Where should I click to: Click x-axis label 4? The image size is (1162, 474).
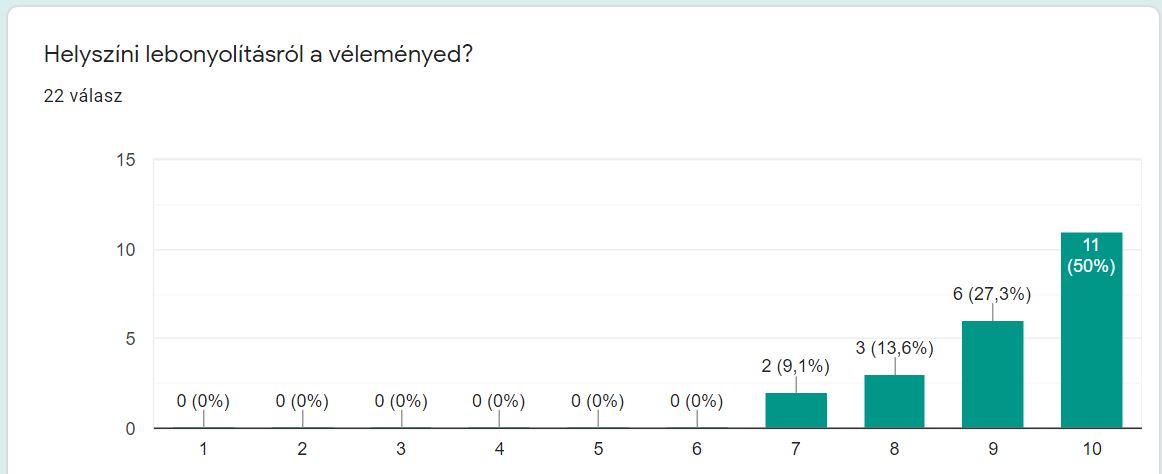tap(499, 448)
